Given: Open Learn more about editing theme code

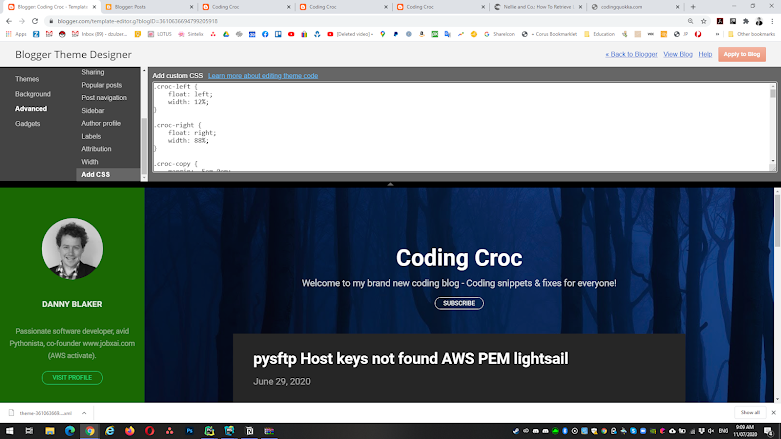Looking at the screenshot, I should 263,76.
